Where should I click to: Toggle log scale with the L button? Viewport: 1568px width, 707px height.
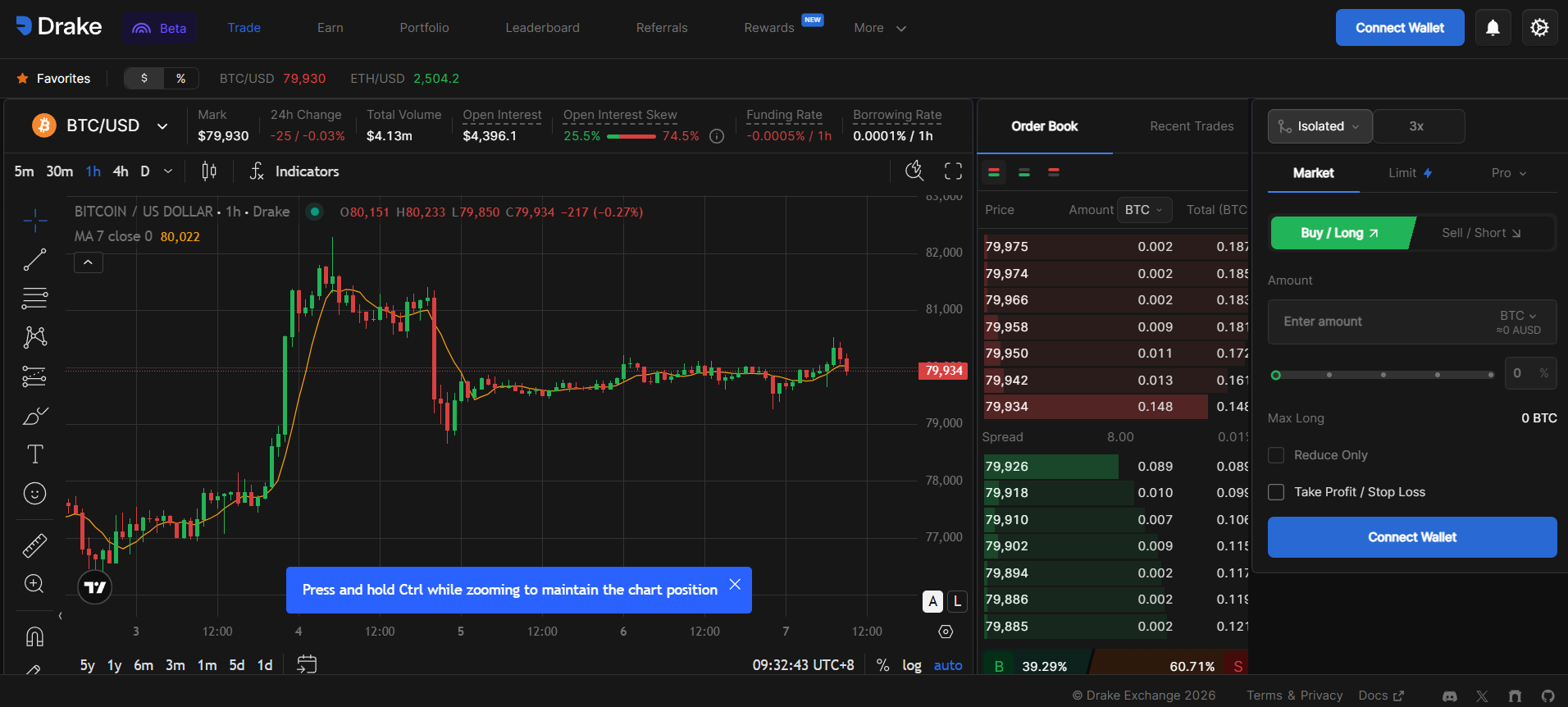(x=957, y=601)
